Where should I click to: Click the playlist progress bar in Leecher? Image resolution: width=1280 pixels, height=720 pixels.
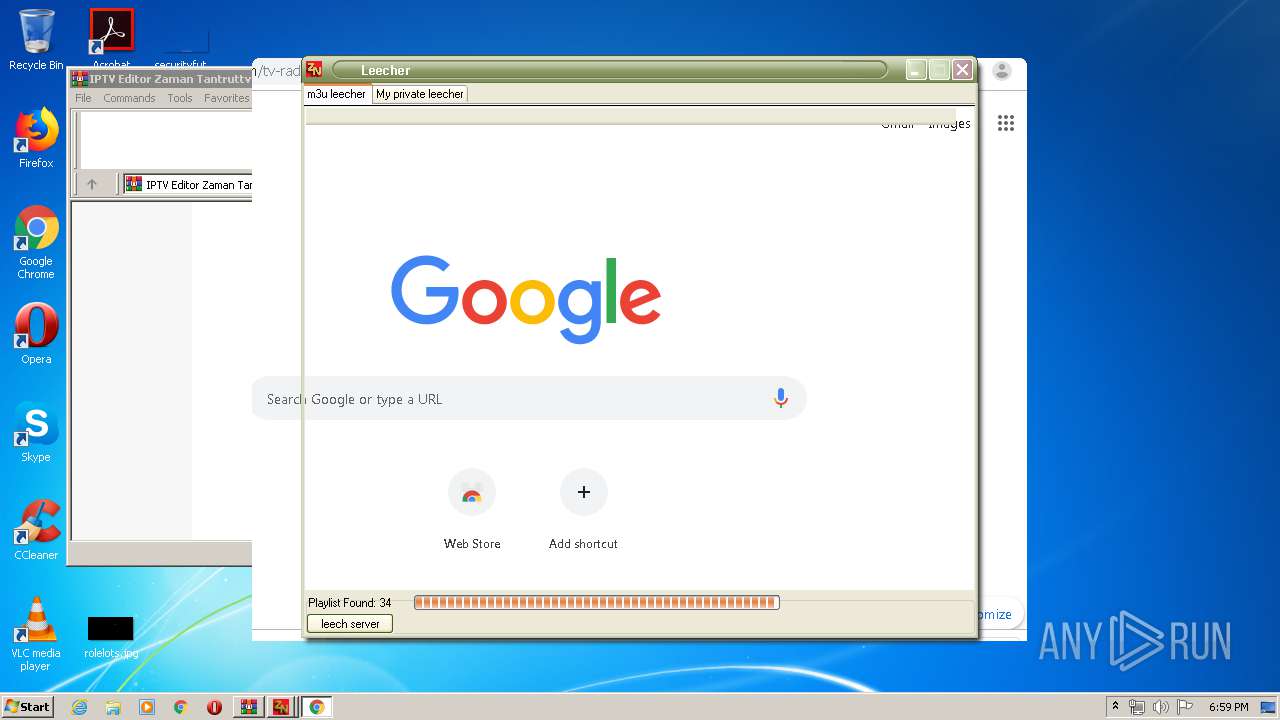(596, 602)
